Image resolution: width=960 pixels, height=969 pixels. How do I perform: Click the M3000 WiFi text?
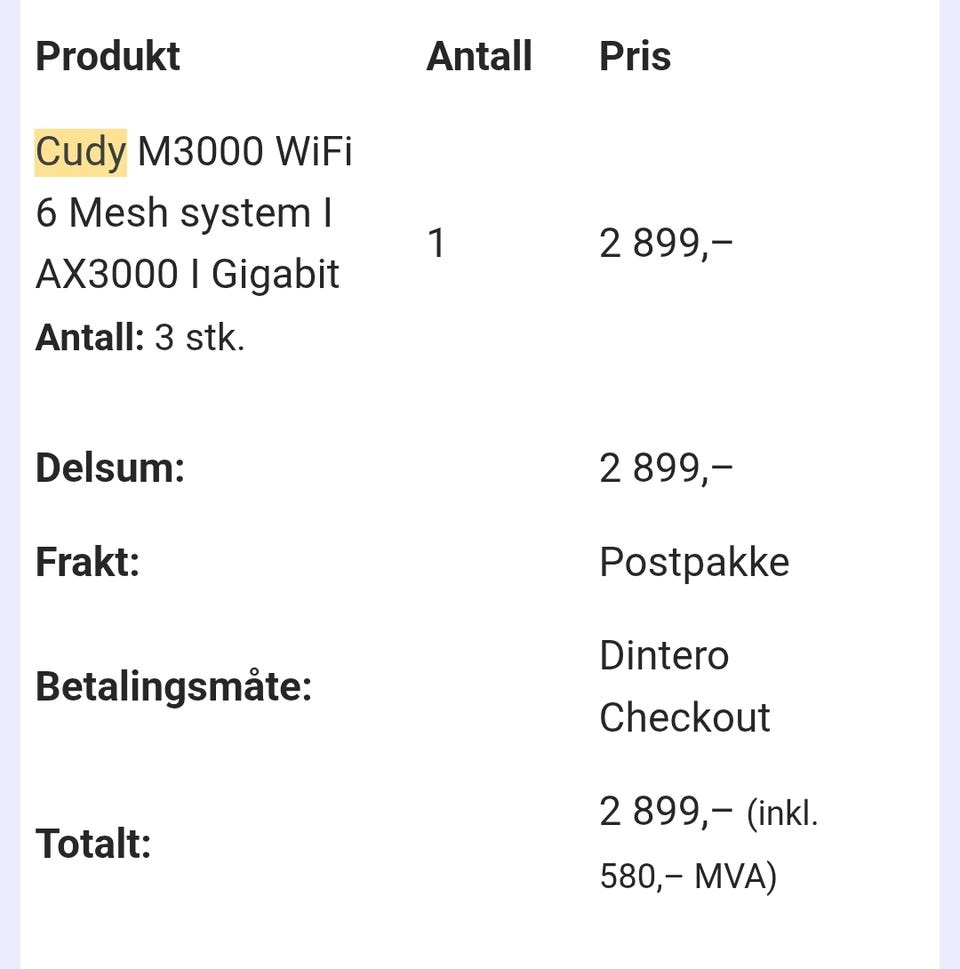(x=245, y=152)
